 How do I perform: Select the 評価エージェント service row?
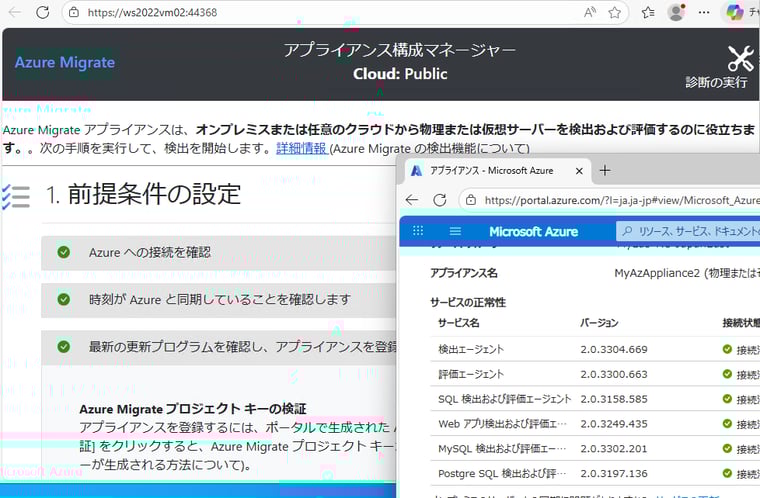[595, 374]
